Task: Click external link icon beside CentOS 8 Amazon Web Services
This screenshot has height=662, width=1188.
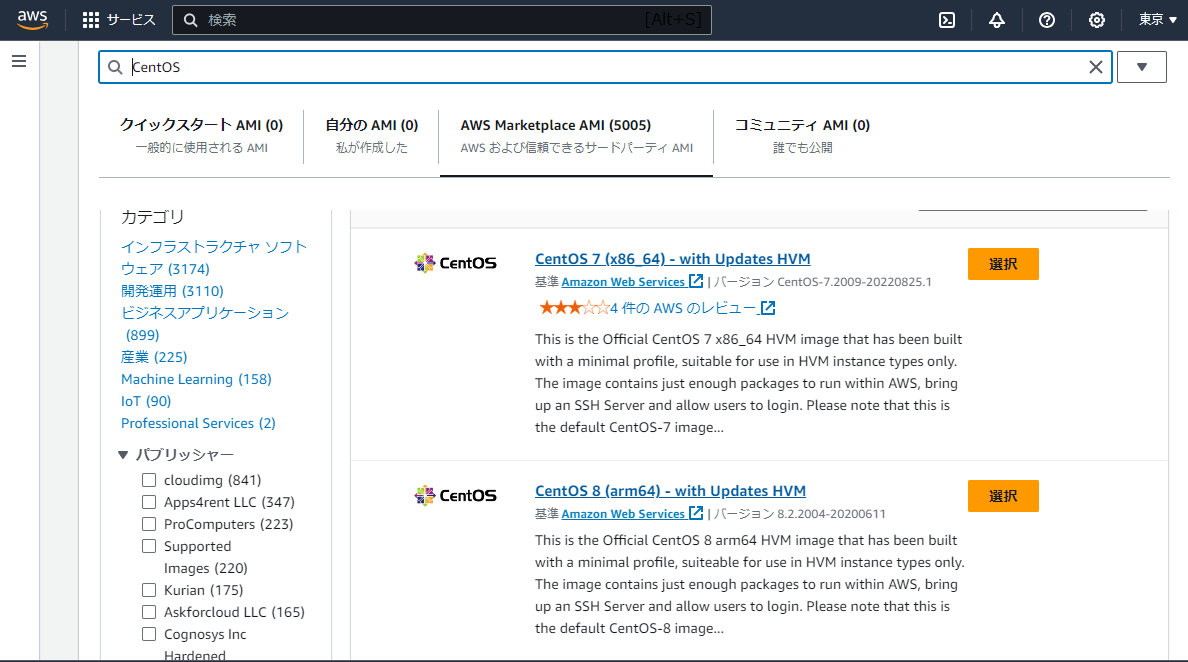Action: click(x=696, y=513)
